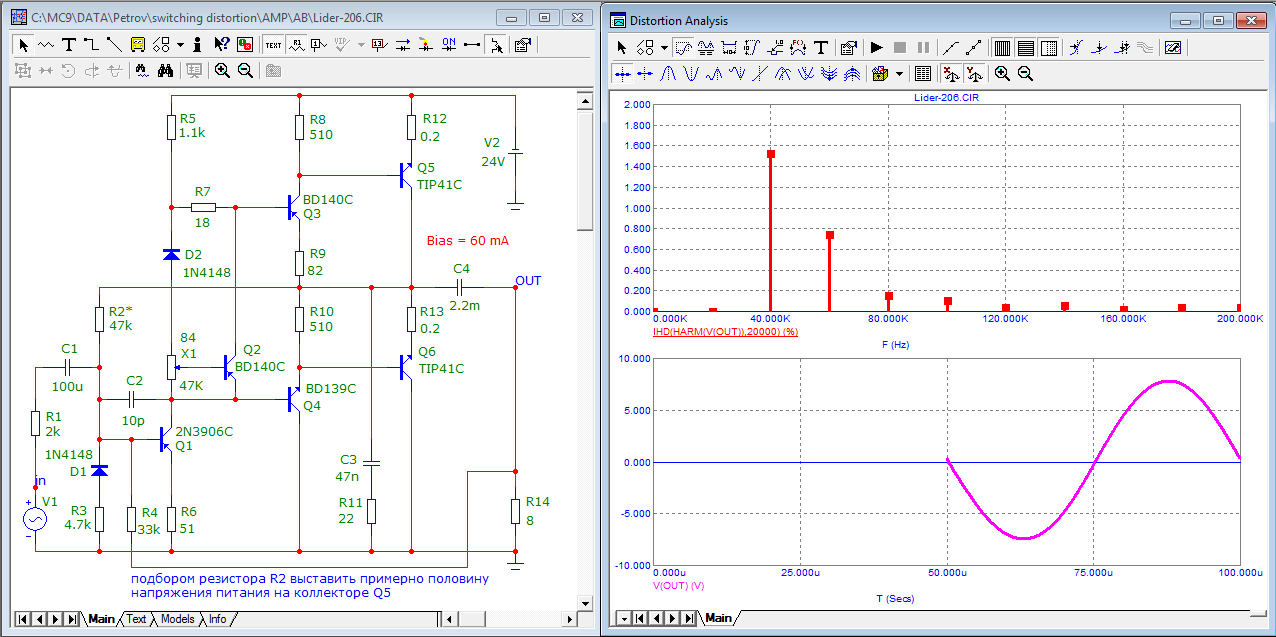Image resolution: width=1276 pixels, height=637 pixels.
Task: Click the binoculars Find icon
Action: tap(166, 70)
